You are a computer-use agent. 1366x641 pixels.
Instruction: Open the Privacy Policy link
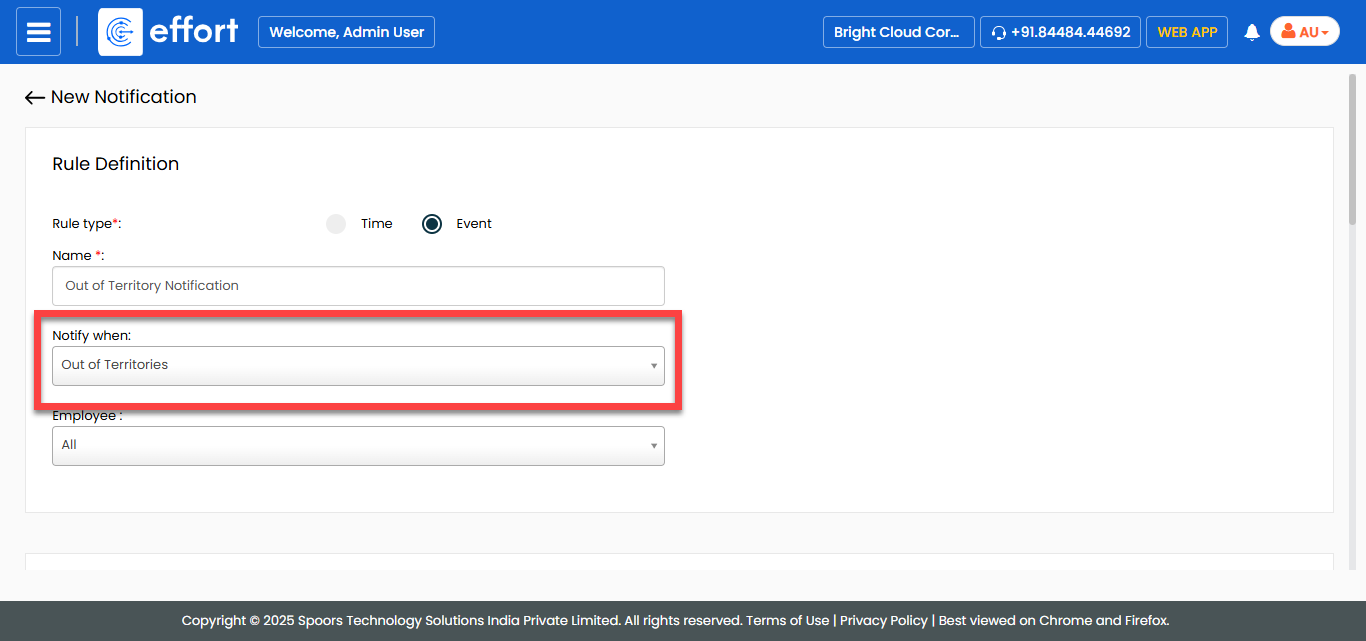(x=883, y=621)
